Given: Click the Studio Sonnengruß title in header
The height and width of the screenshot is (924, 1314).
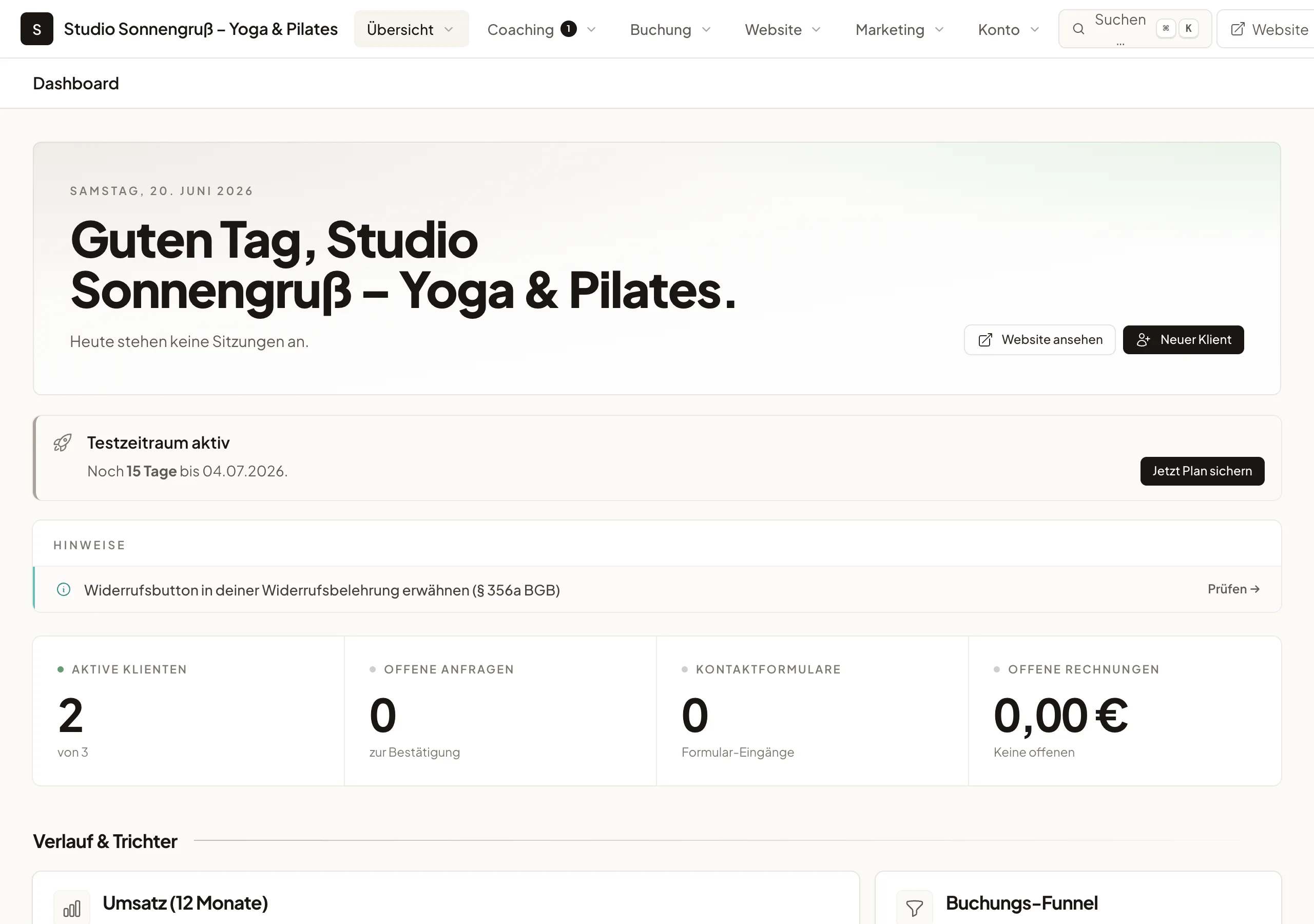Looking at the screenshot, I should 200,29.
